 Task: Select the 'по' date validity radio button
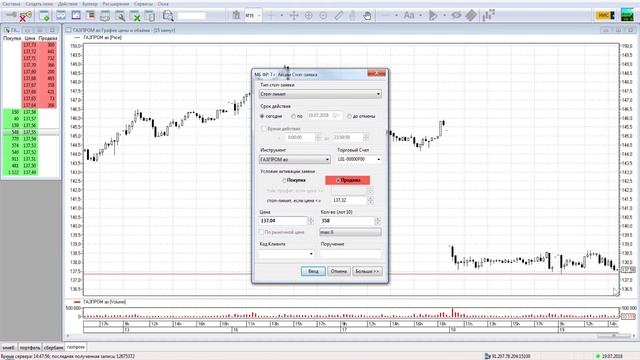(x=293, y=116)
